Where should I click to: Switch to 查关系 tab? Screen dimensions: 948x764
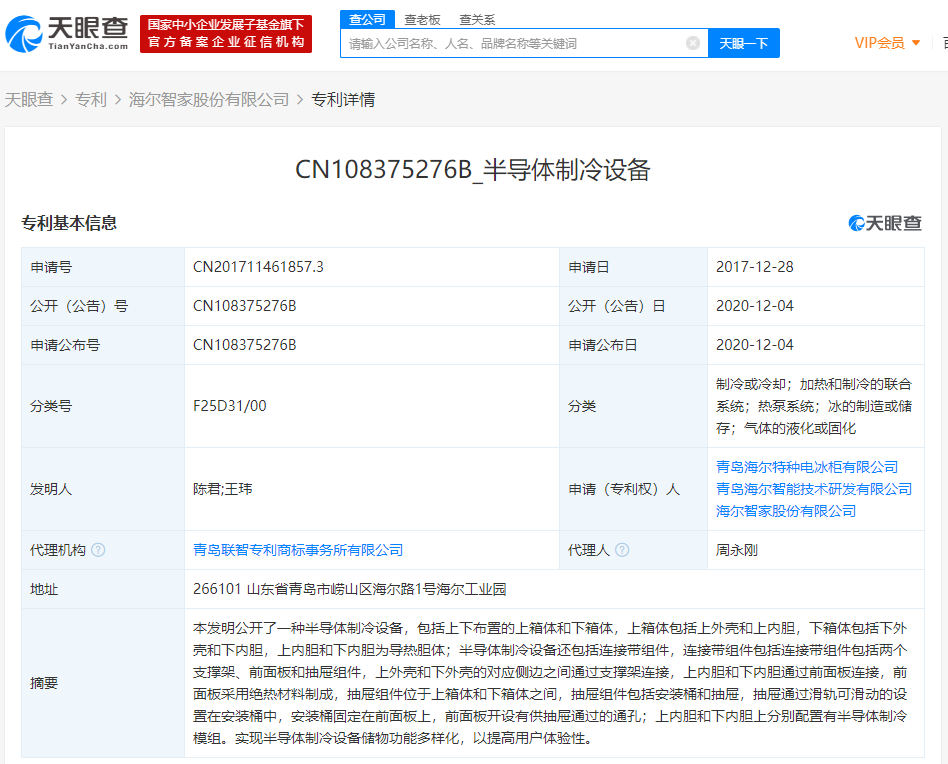477,20
